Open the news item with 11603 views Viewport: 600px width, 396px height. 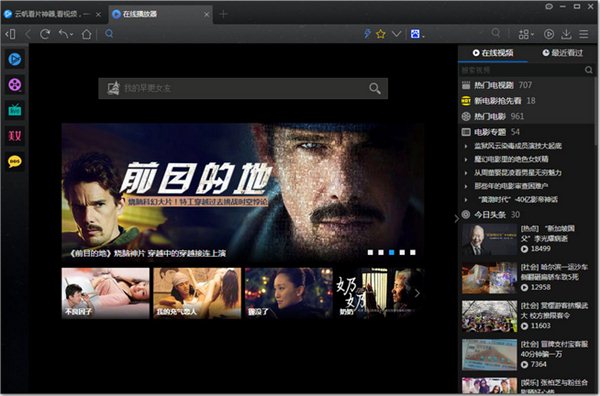click(526, 316)
